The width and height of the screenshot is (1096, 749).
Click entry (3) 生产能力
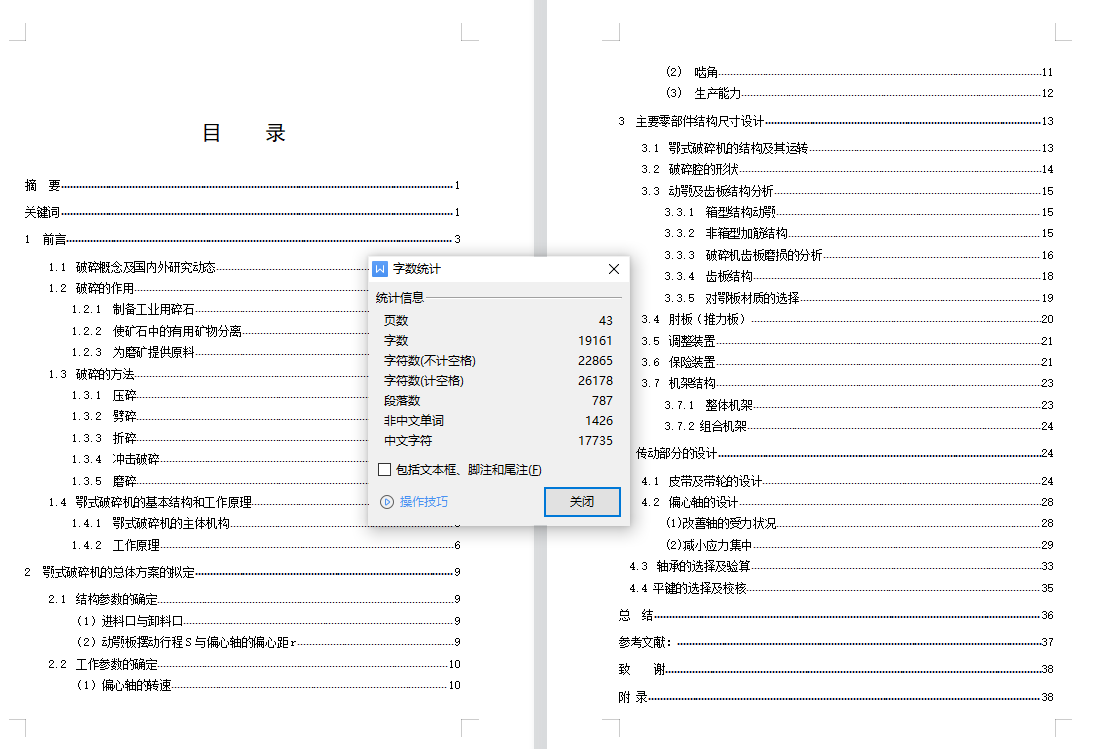click(860, 93)
